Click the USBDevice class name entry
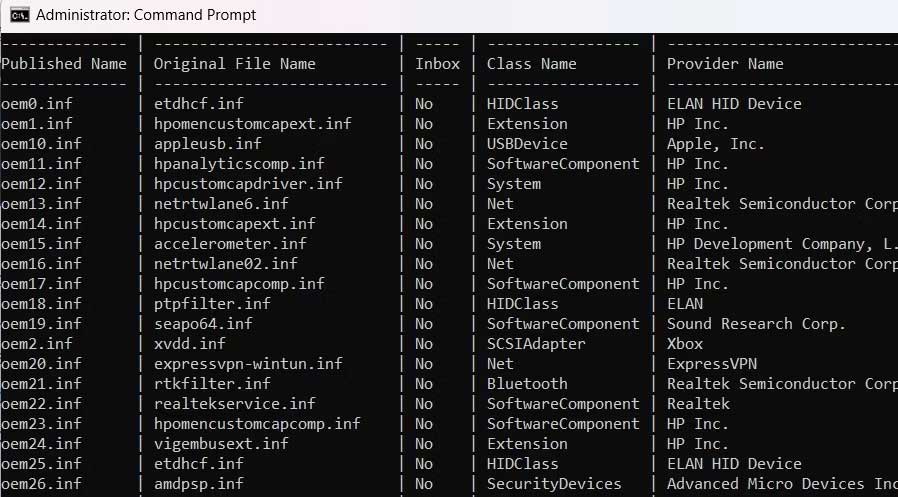 [x=527, y=144]
